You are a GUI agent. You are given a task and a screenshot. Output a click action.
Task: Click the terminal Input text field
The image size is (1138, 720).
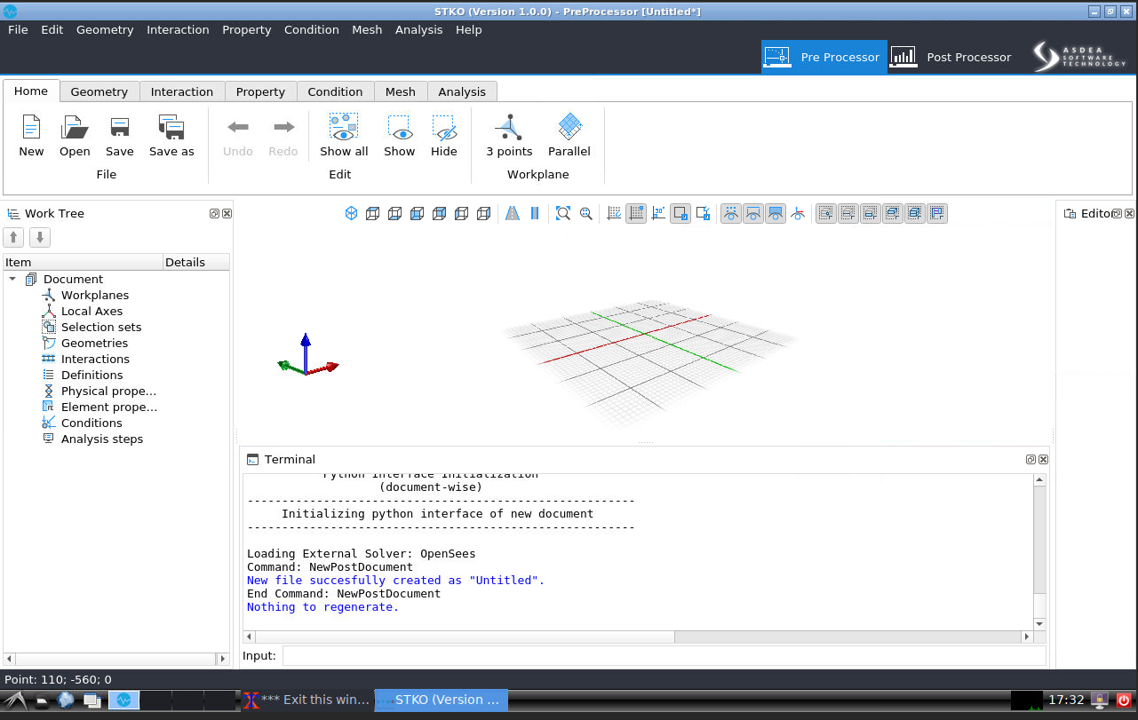[x=663, y=656]
